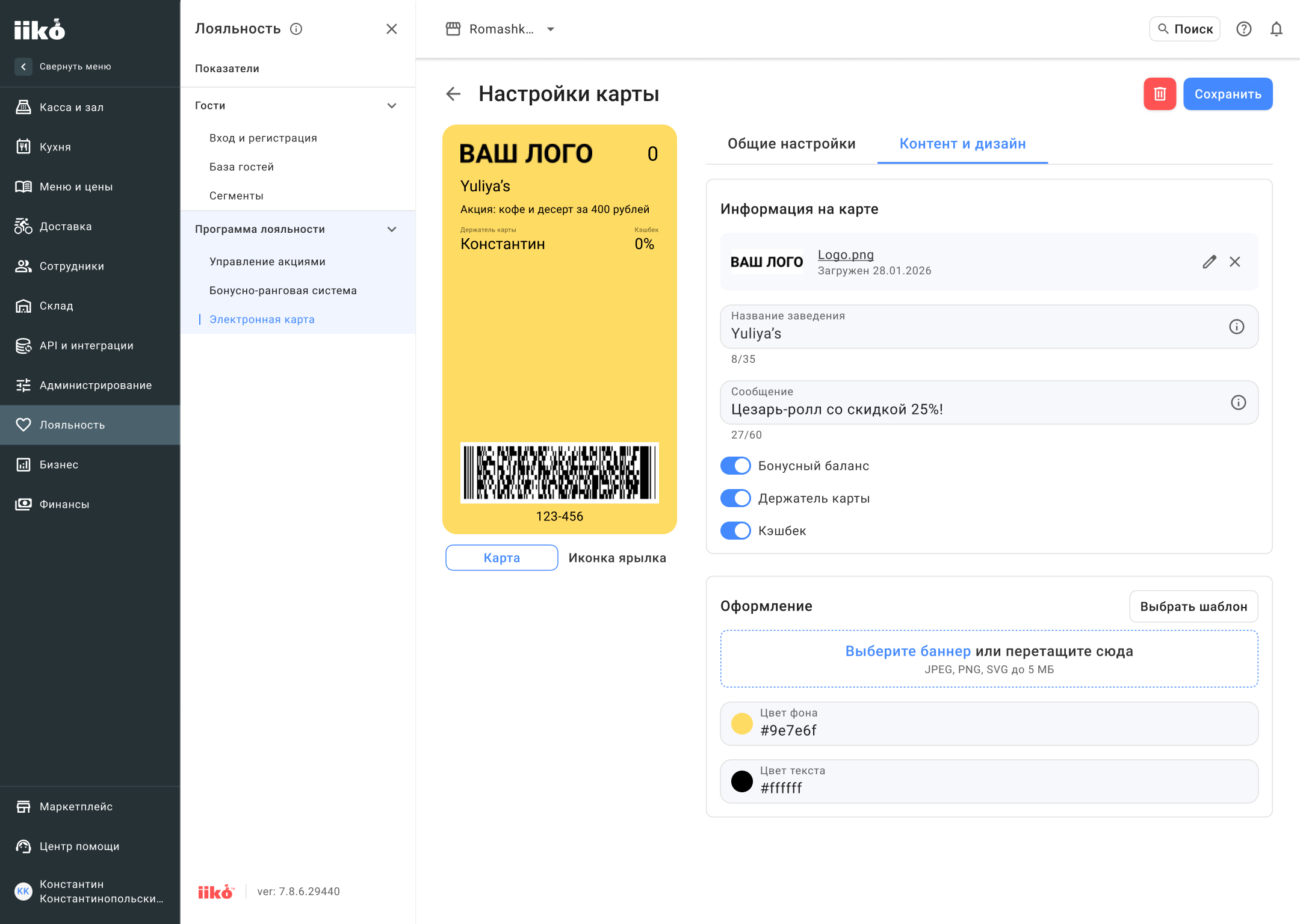The height and width of the screenshot is (924, 1300).
Task: Collapse the Программа лояльности chevron
Action: (x=392, y=229)
